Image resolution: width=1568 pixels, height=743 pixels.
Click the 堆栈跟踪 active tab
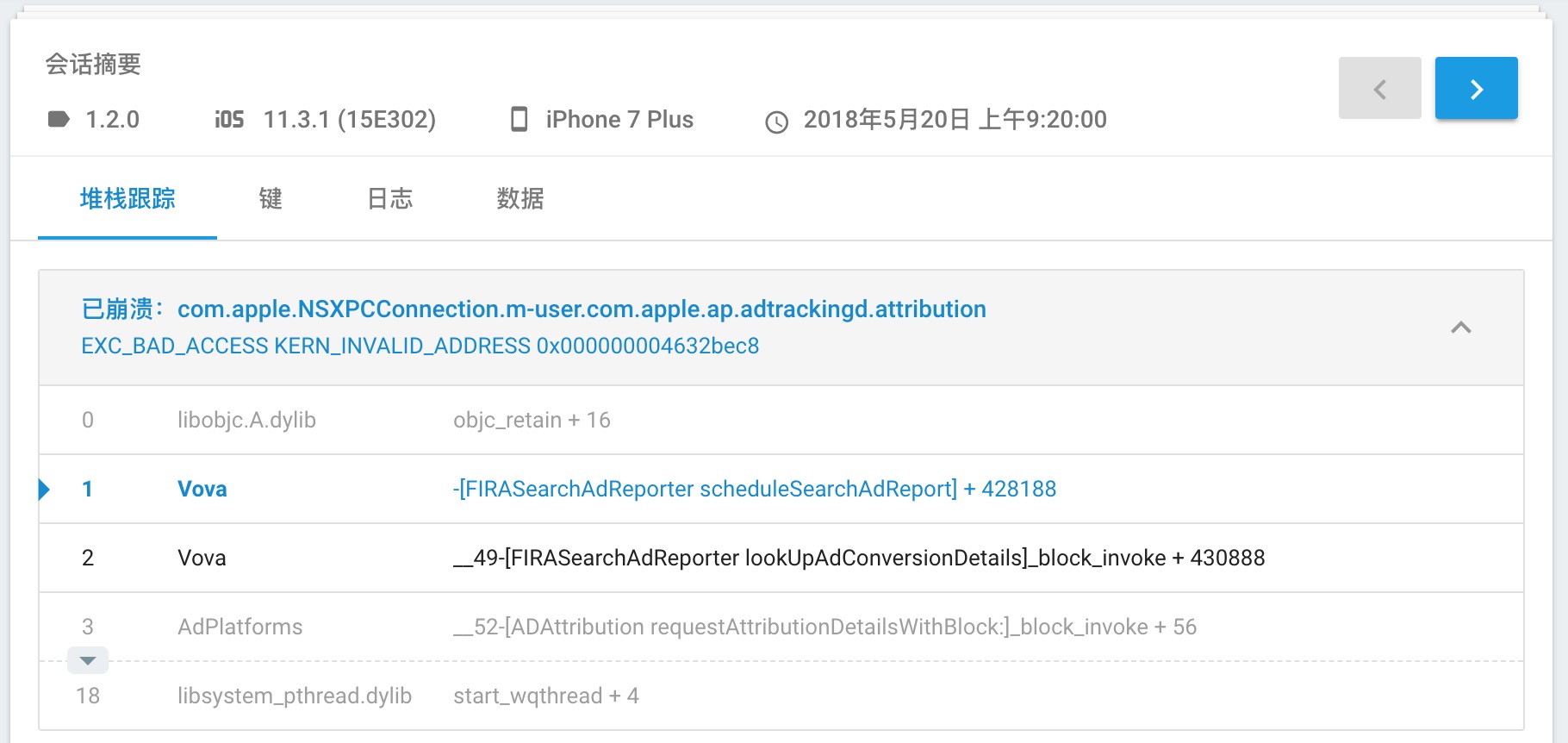point(126,198)
